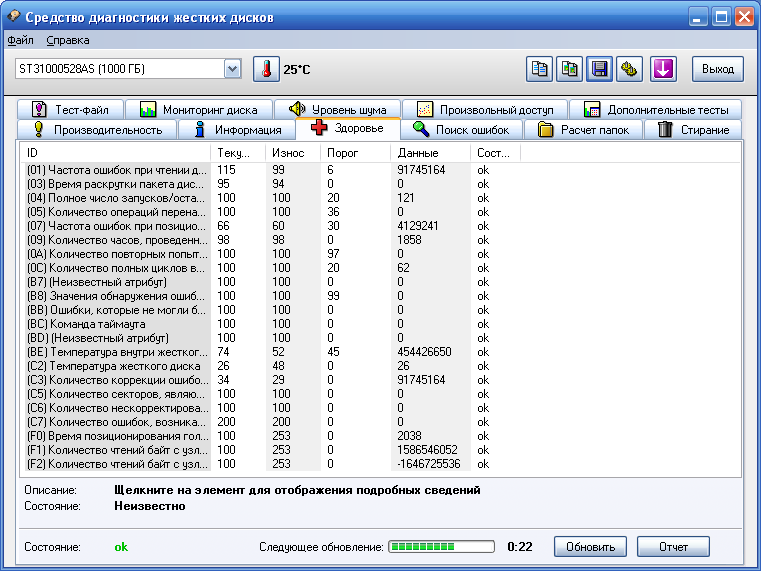Click the copy text to clipboard icon
761x571 pixels.
[540, 69]
